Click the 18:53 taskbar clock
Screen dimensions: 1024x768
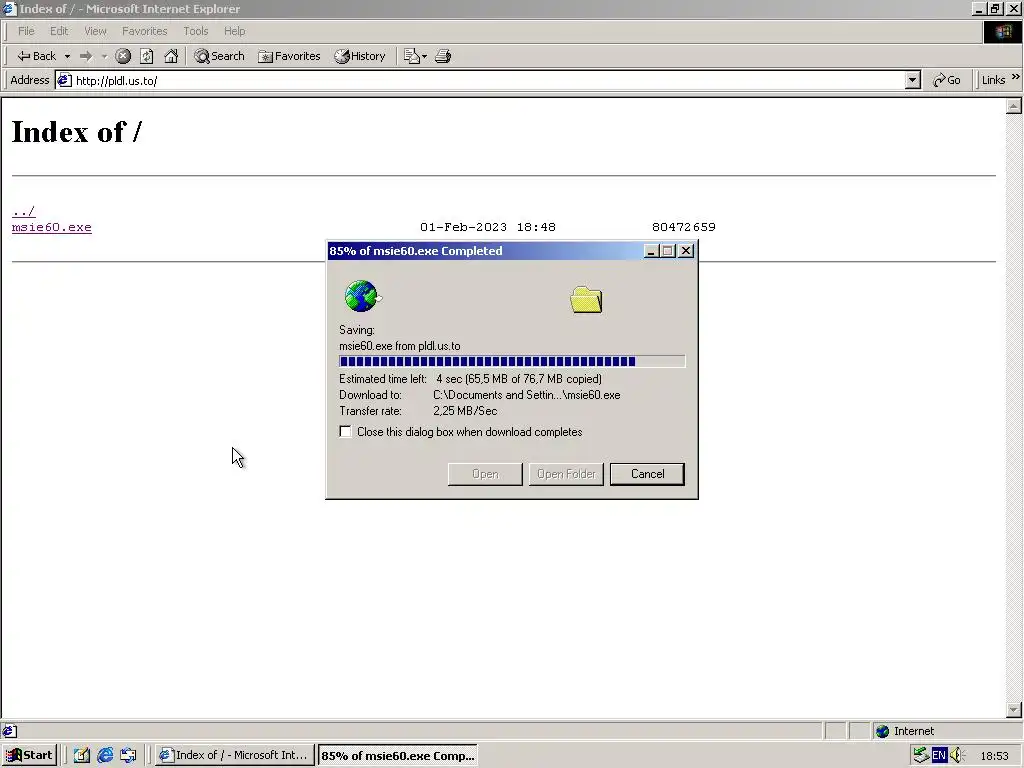[x=994, y=756]
